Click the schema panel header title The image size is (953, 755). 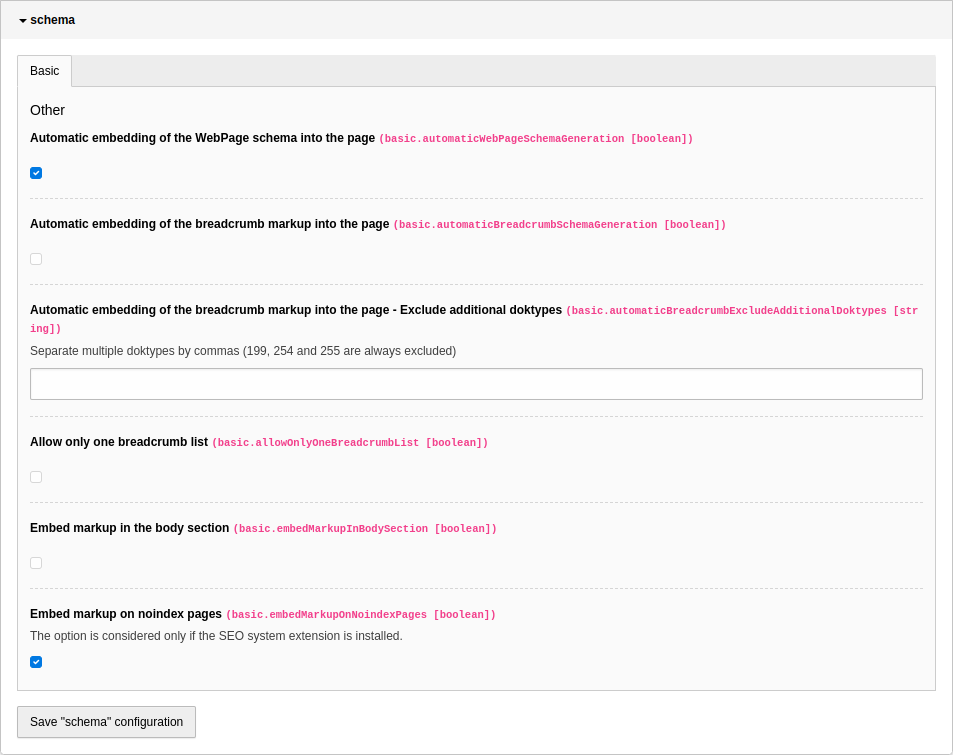tap(52, 20)
